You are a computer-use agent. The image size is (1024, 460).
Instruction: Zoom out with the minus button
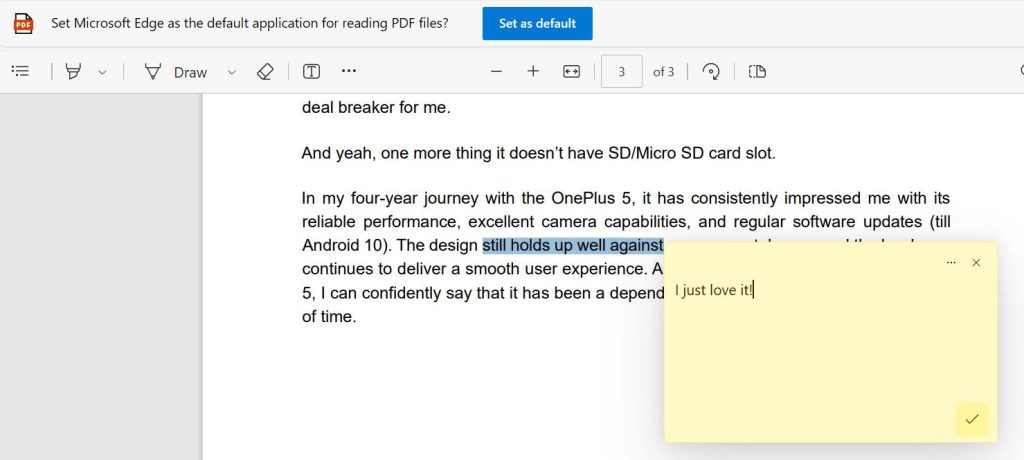coord(496,71)
